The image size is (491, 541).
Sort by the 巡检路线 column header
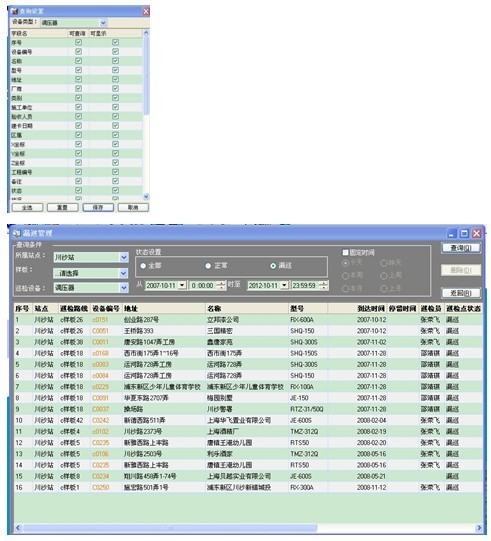coord(75,308)
